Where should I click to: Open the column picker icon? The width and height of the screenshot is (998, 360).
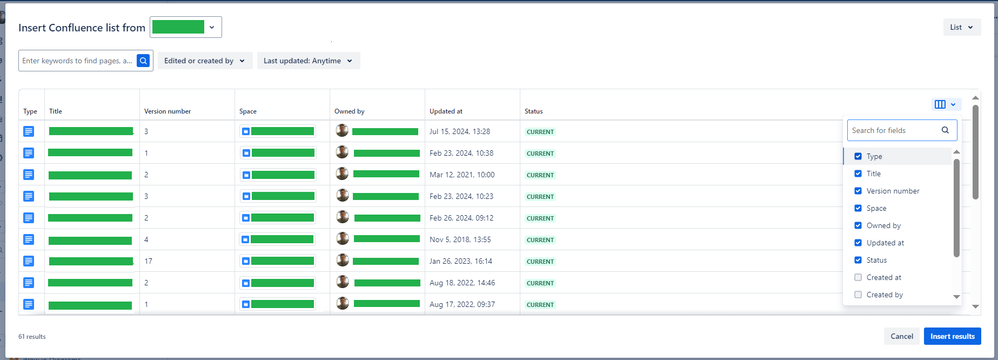point(939,104)
